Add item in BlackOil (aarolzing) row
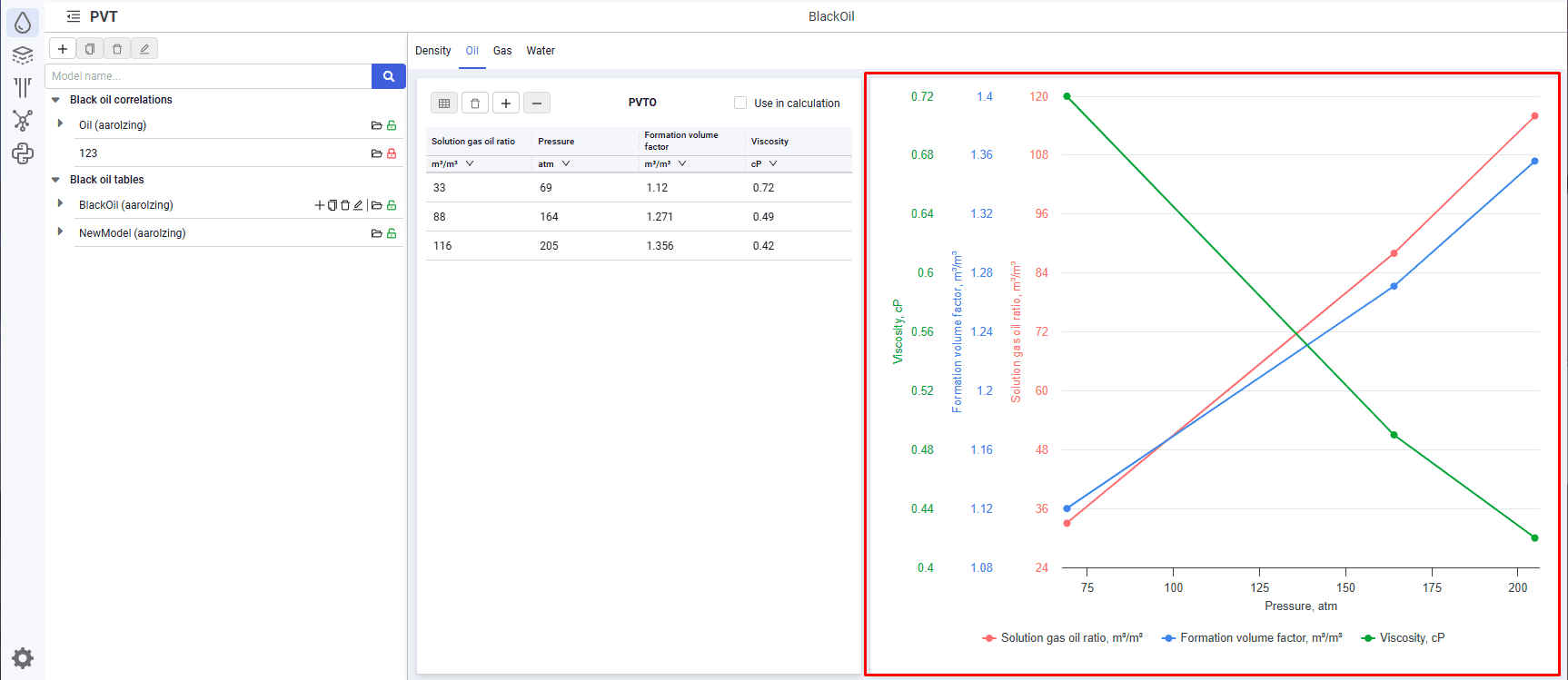The height and width of the screenshot is (680, 1568). pos(320,205)
